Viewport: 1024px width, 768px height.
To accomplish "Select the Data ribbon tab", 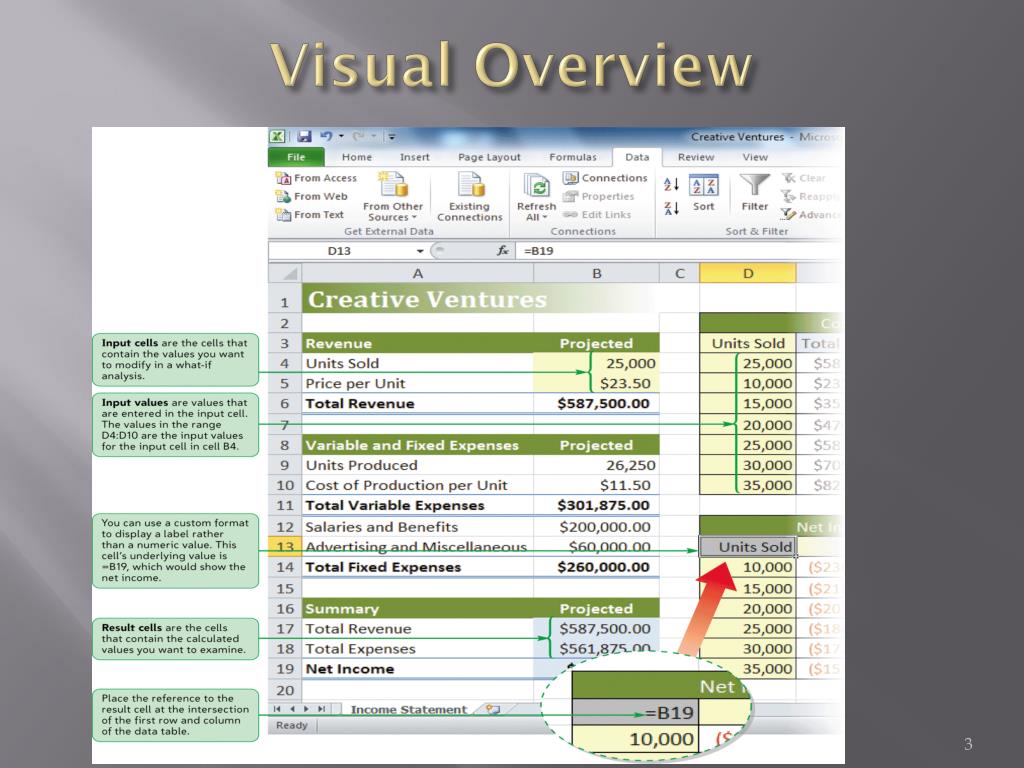I will [637, 157].
